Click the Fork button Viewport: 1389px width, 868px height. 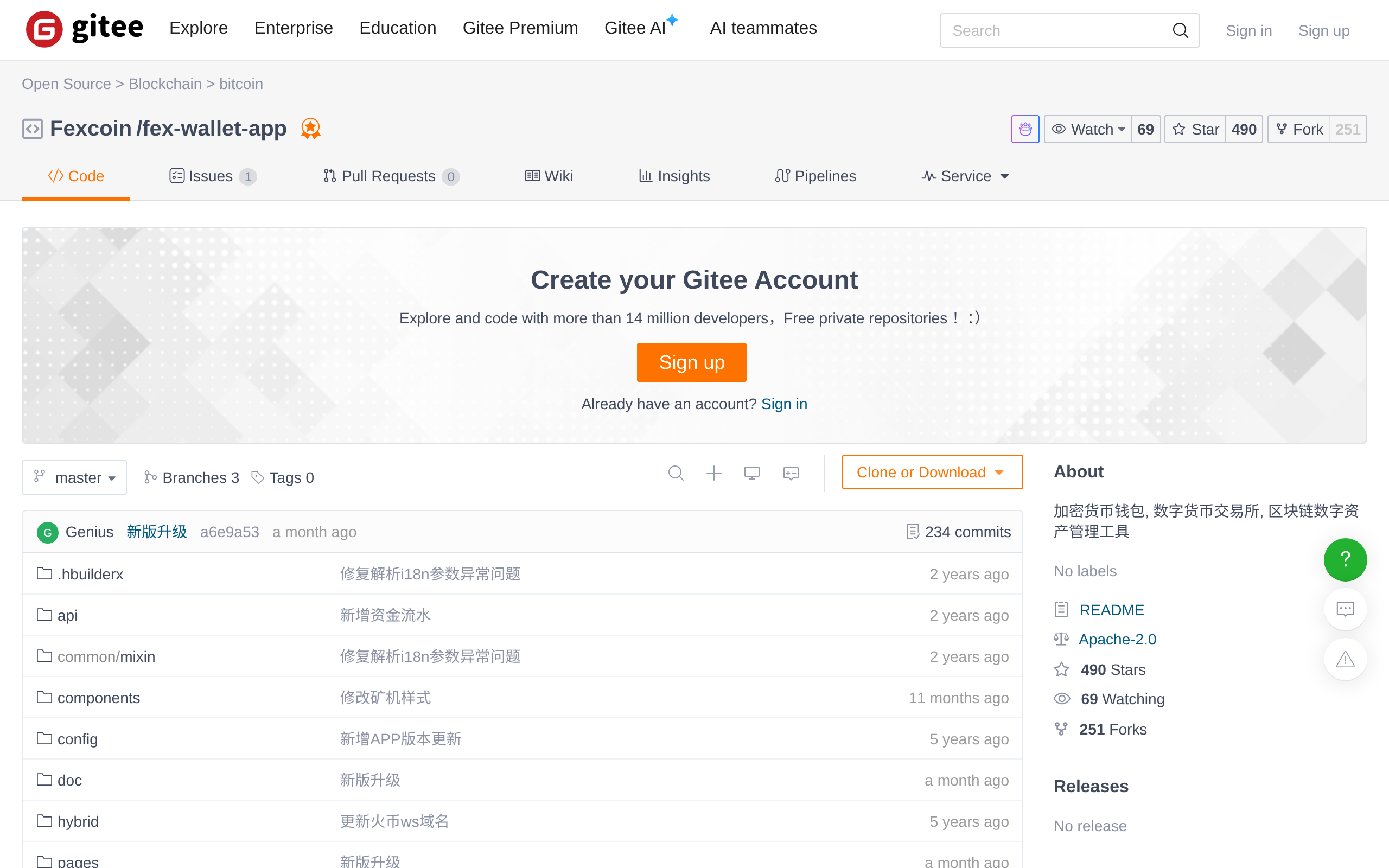[x=1299, y=129]
